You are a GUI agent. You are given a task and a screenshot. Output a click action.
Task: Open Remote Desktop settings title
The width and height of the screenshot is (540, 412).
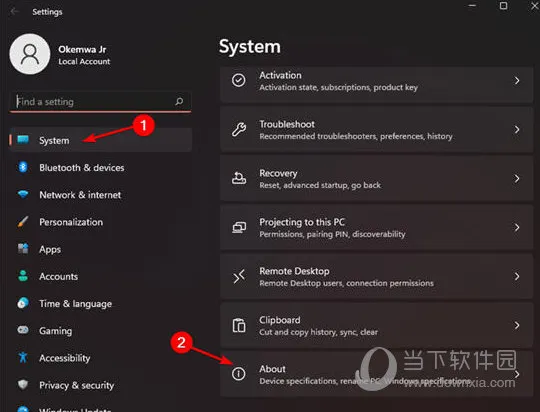pyautogui.click(x=294, y=271)
